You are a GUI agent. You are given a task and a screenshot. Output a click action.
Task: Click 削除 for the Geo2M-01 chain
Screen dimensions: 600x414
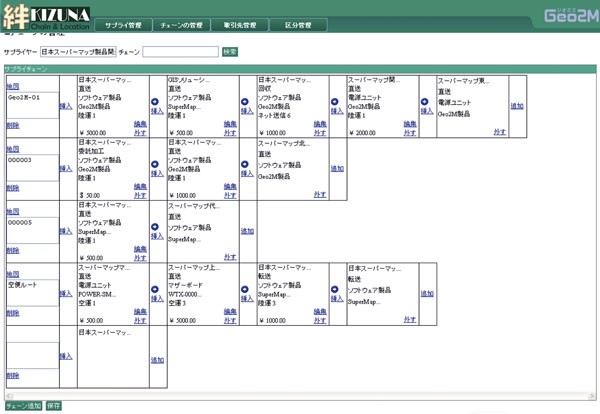point(13,126)
